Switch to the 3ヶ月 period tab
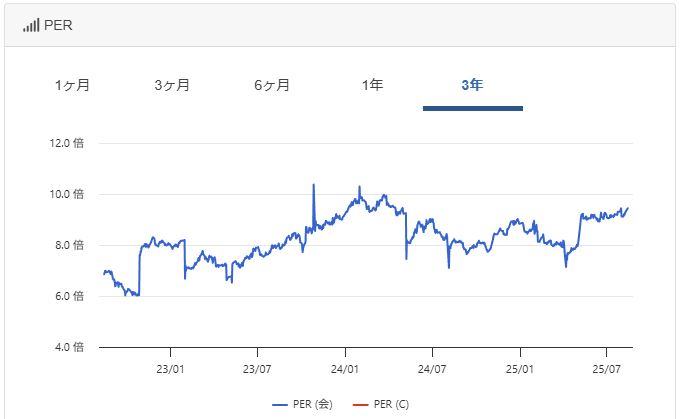This screenshot has height=419, width=681. pyautogui.click(x=172, y=85)
